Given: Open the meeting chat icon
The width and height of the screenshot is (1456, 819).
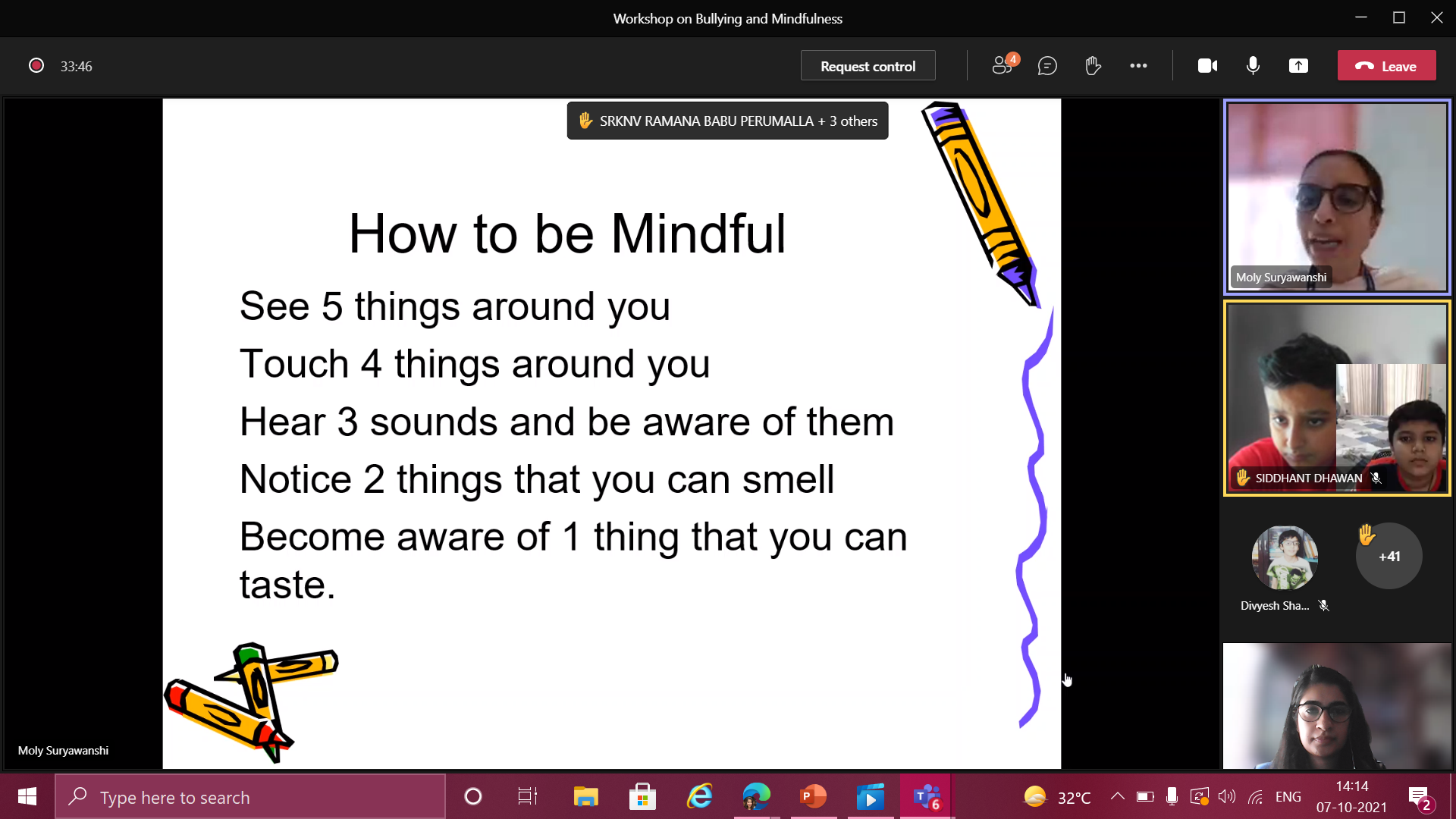Looking at the screenshot, I should point(1047,66).
